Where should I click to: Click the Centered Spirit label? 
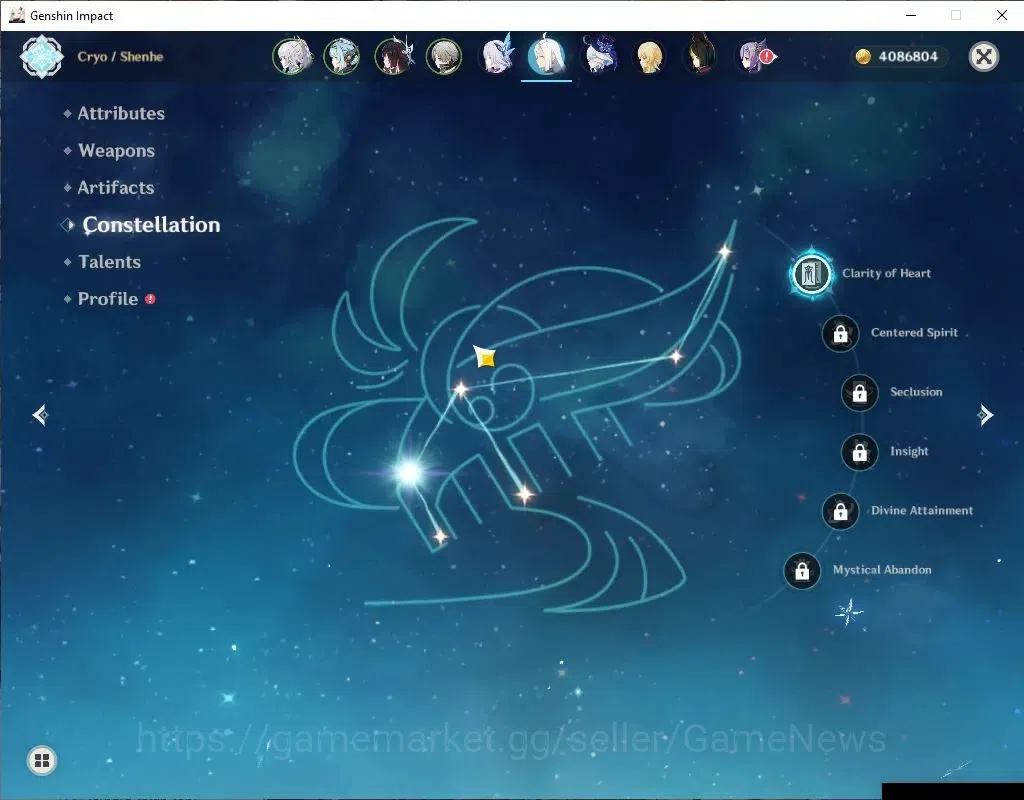click(x=914, y=332)
